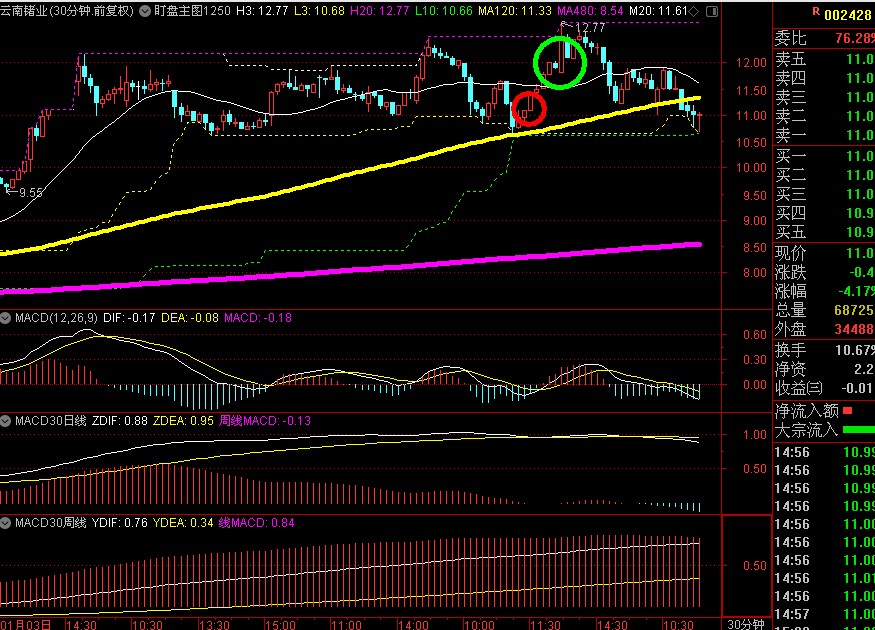The width and height of the screenshot is (875, 630).
Task: Click the L3: 10.68 legend value
Action: (x=319, y=11)
